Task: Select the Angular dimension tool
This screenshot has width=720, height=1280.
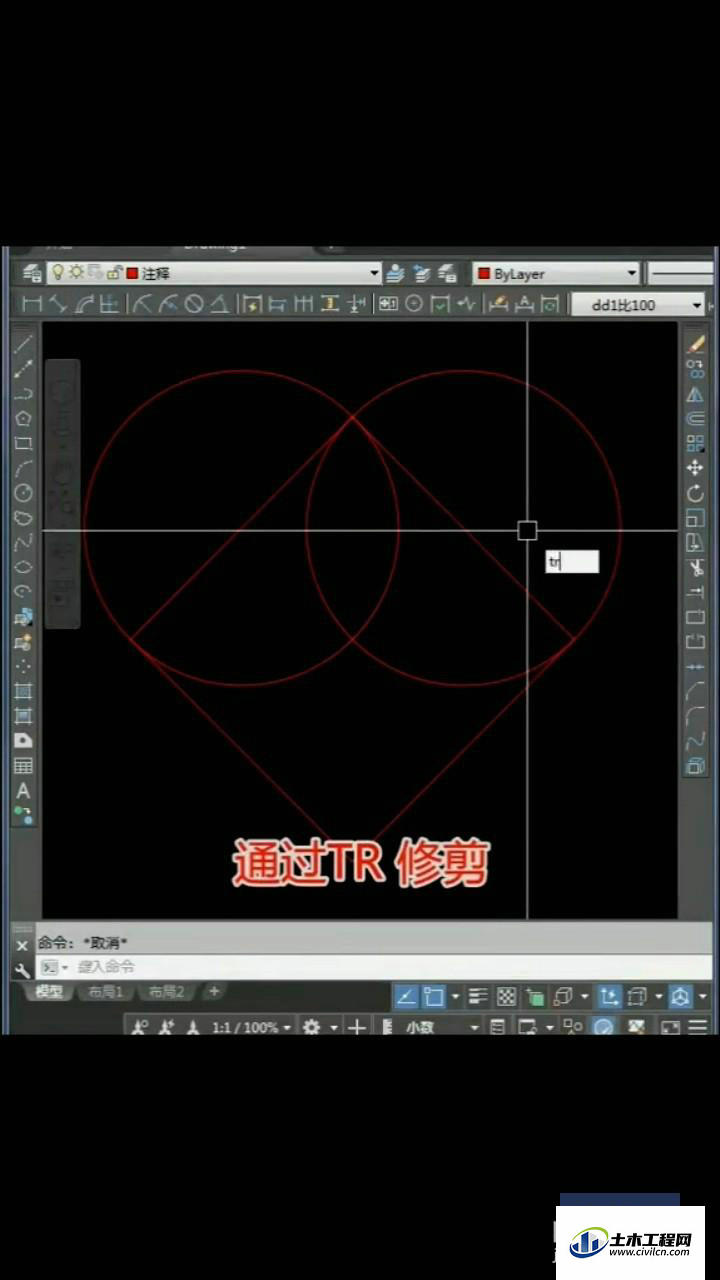Action: [219, 304]
